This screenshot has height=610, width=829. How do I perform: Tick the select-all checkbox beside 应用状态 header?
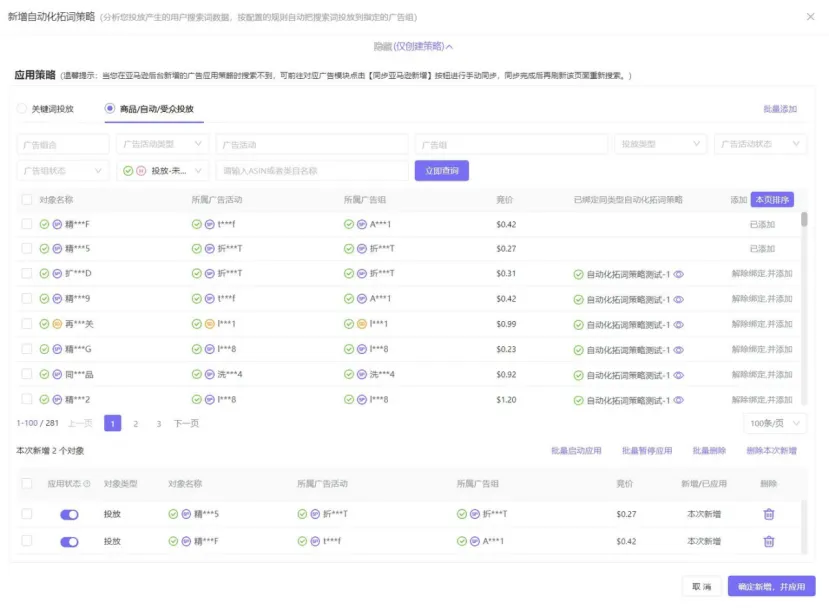26,483
